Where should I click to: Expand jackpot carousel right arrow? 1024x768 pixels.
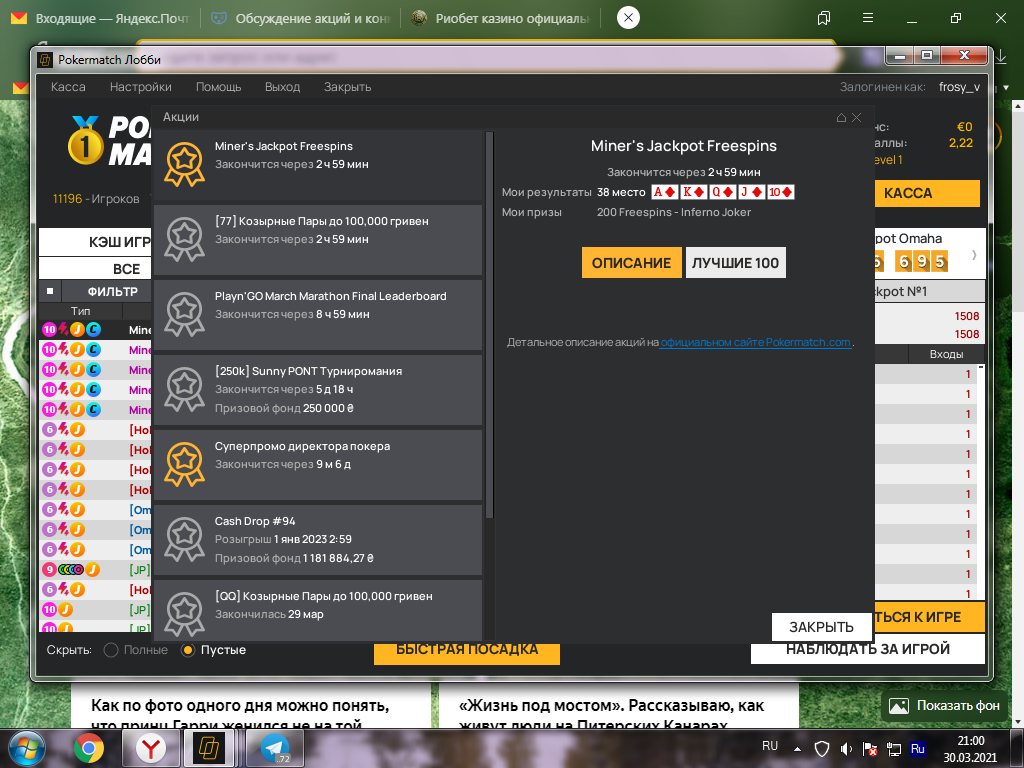point(974,255)
